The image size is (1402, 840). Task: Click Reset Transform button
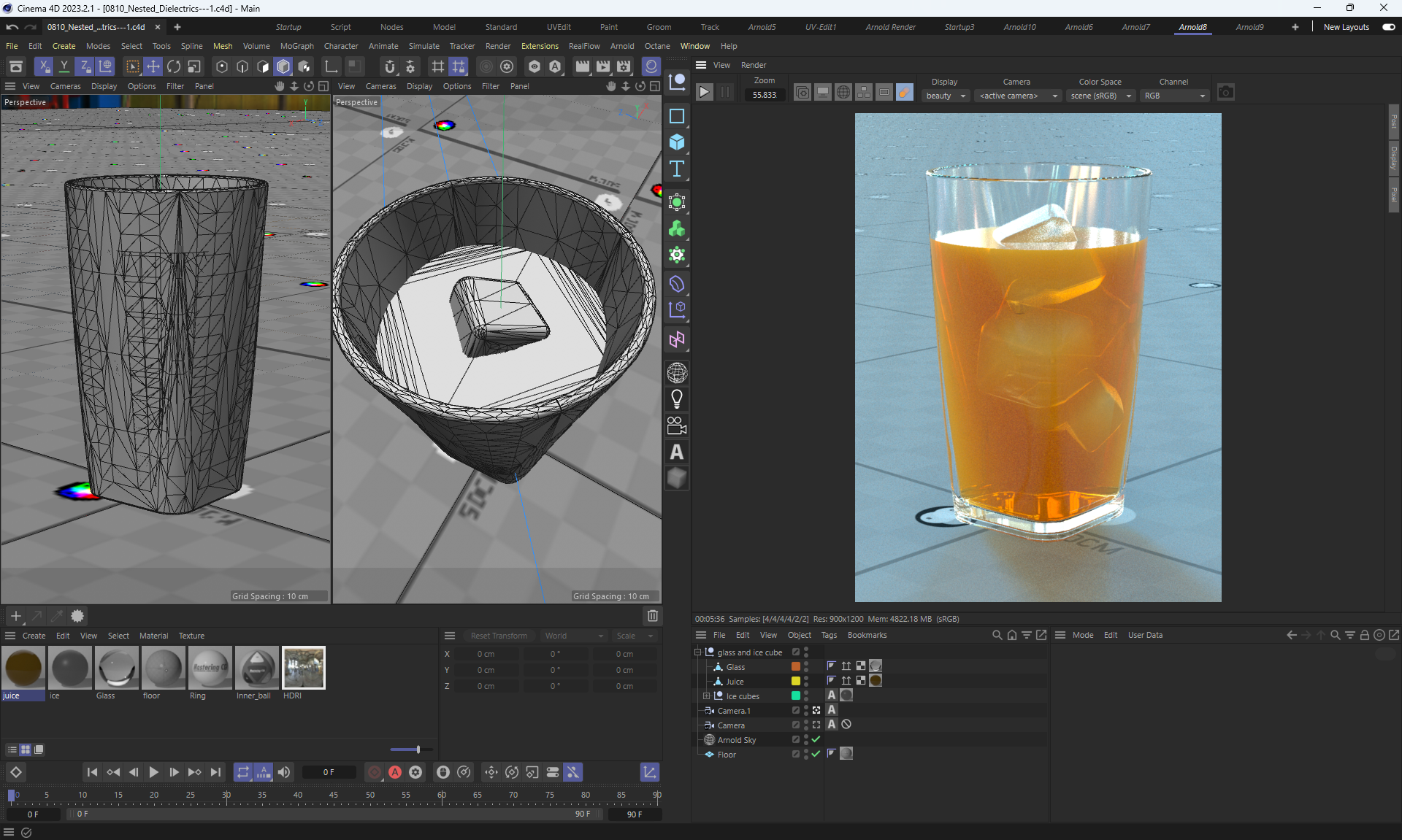click(x=499, y=636)
